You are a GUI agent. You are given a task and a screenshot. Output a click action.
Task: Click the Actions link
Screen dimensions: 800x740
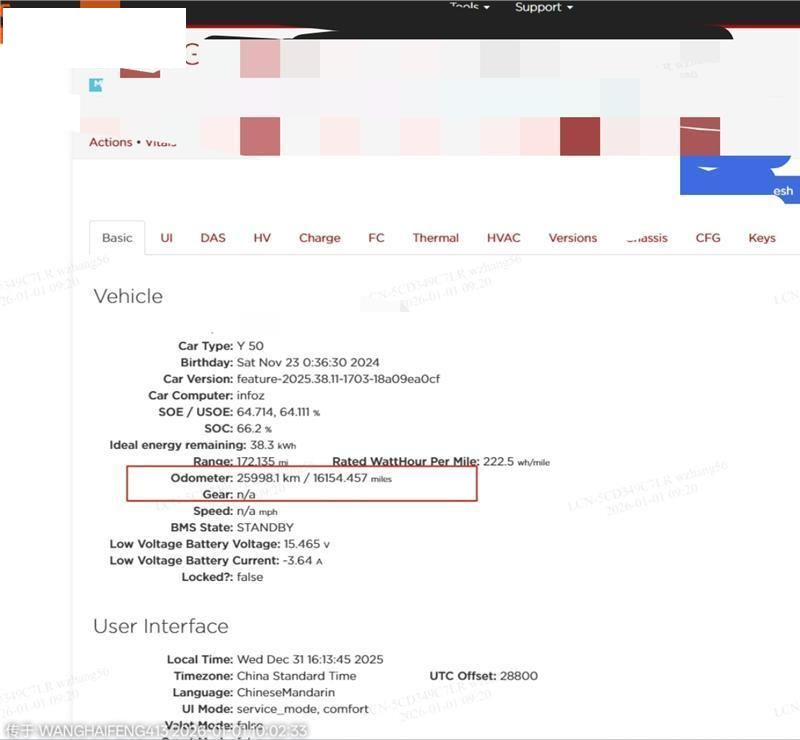(x=110, y=142)
